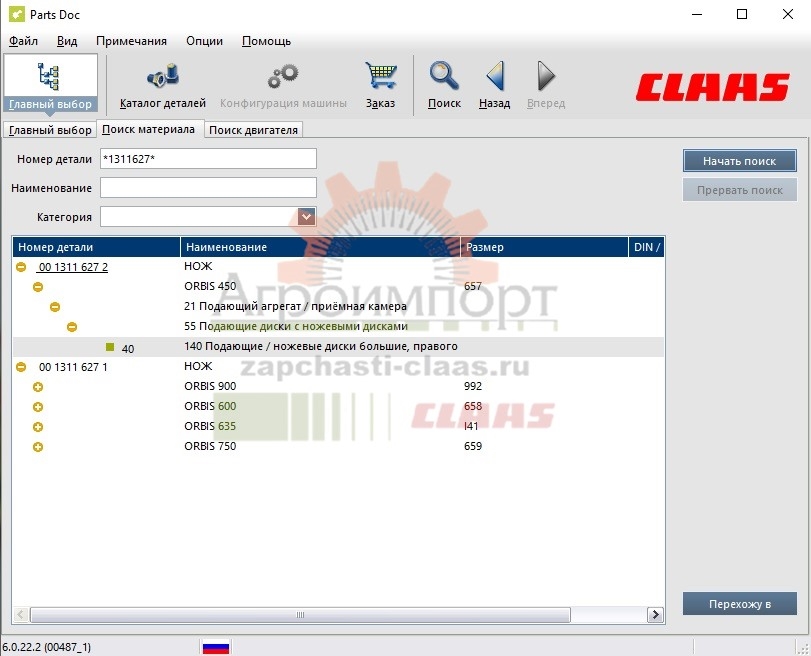The width and height of the screenshot is (811, 656).
Task: Click the Наименование input field
Action: (x=208, y=187)
